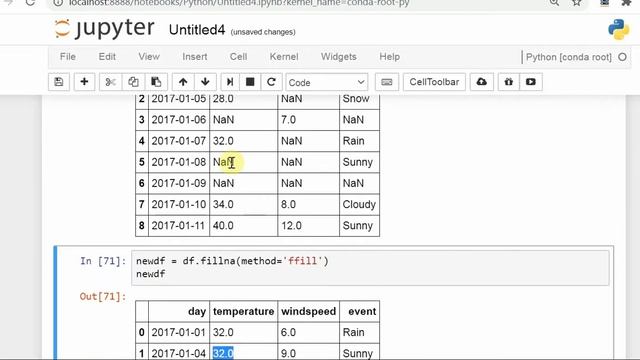Viewport: 640px width, 360px height.
Task: Click the In [71]: prompt
Action: coord(103,261)
